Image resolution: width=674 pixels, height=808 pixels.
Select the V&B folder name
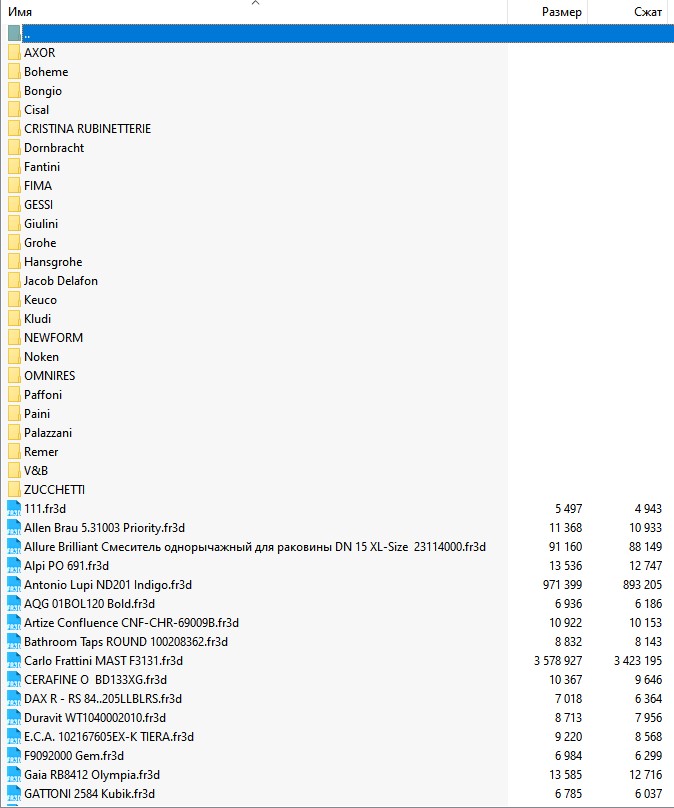click(x=36, y=470)
